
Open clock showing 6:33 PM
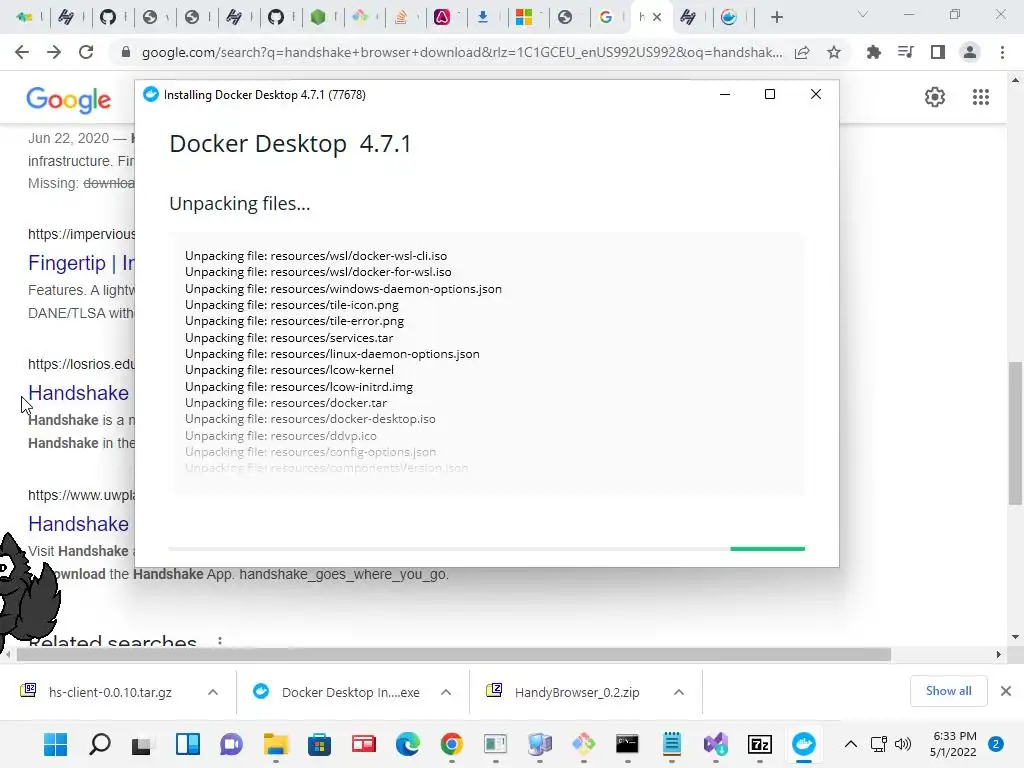pyautogui.click(x=953, y=744)
